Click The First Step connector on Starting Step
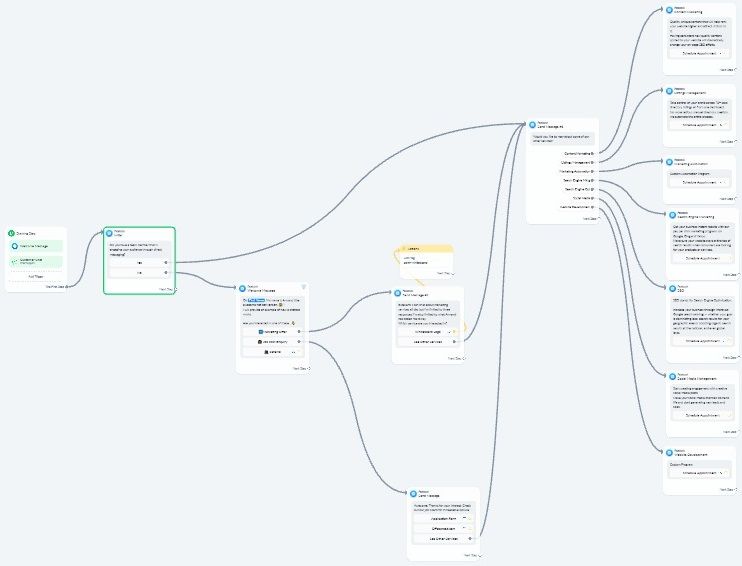 [x=68, y=287]
